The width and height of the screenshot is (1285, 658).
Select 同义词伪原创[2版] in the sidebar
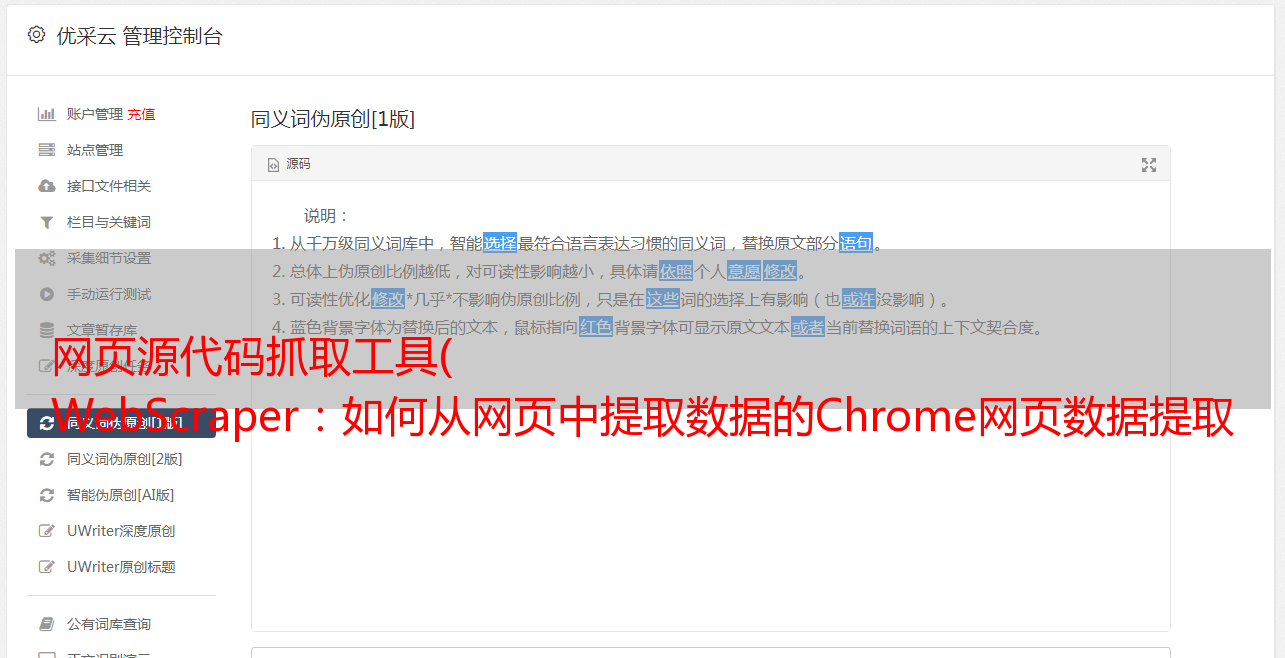click(x=121, y=459)
